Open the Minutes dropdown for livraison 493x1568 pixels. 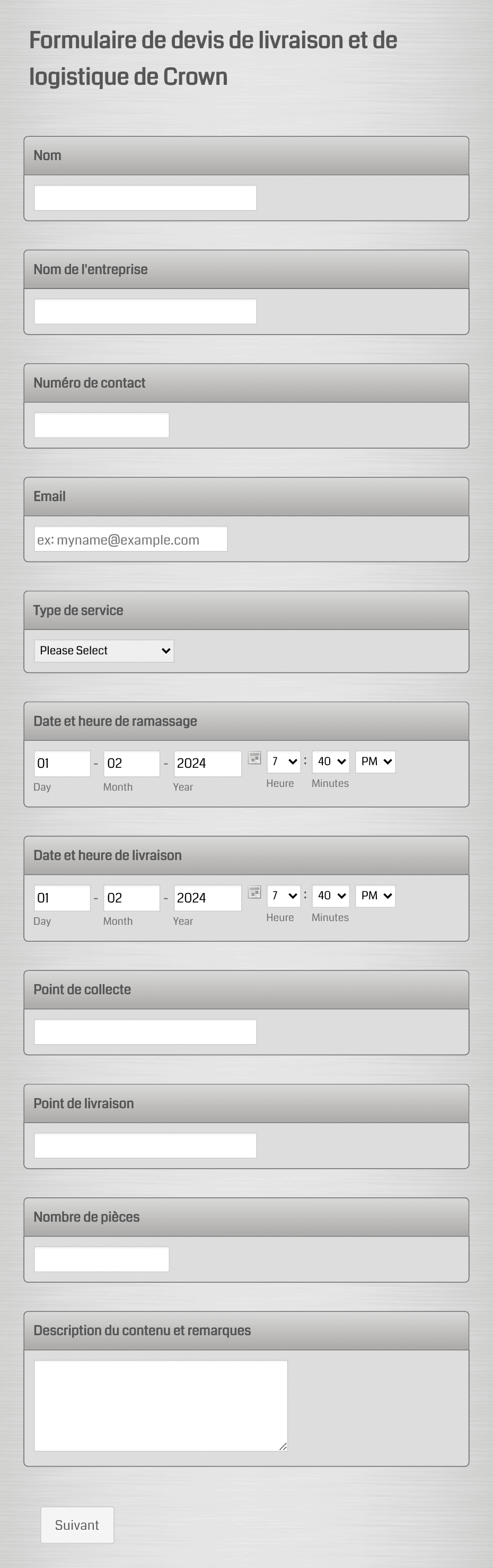coord(330,896)
